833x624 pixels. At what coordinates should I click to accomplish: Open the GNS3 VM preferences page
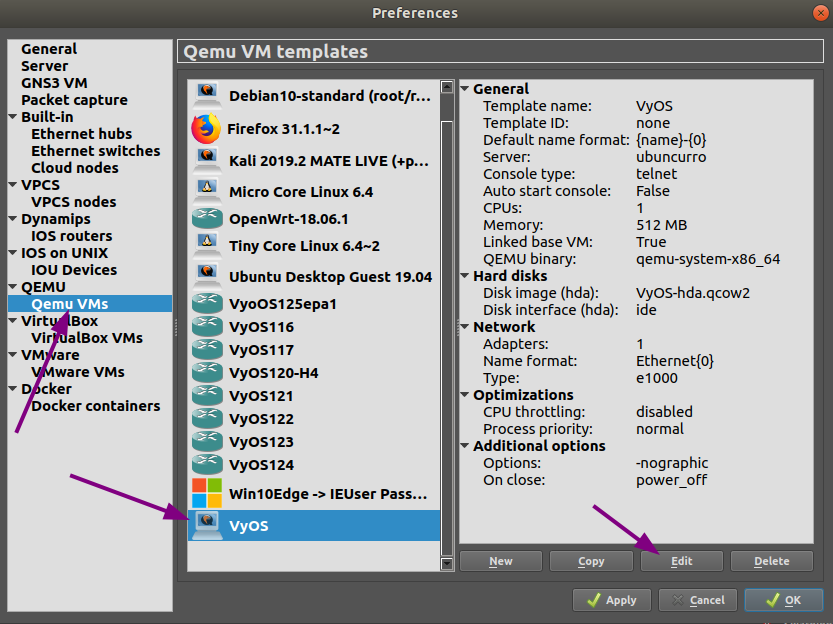pos(54,83)
